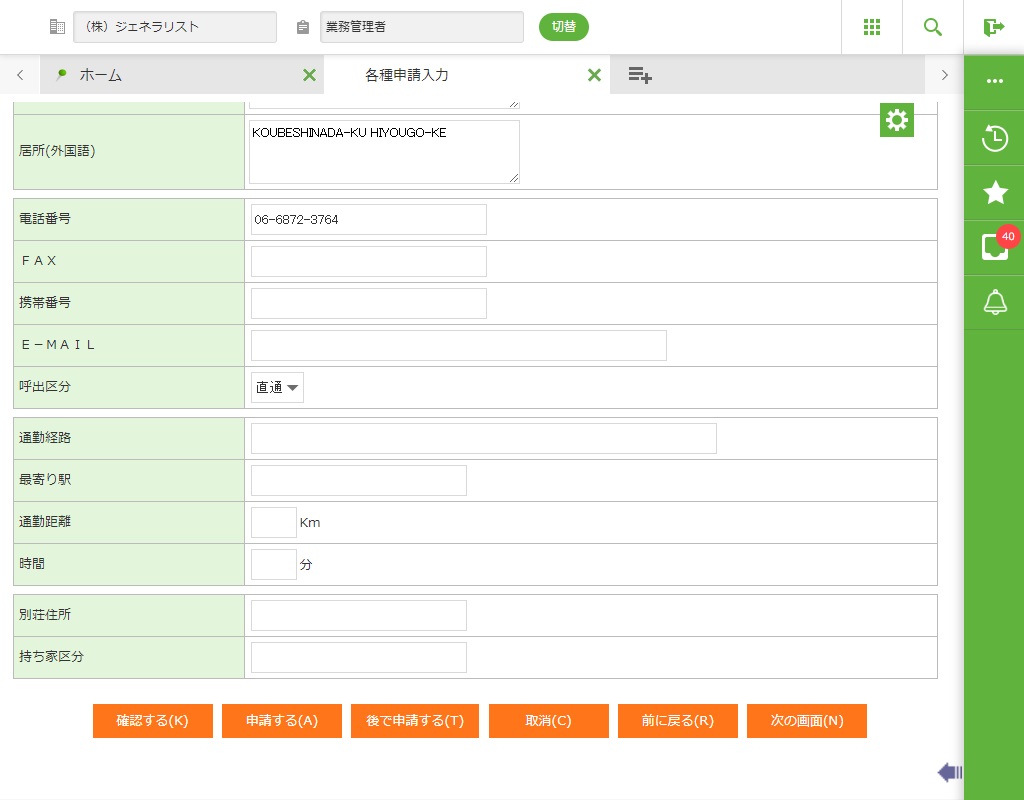
Task: Click the 申請する(A) button
Action: [x=282, y=721]
